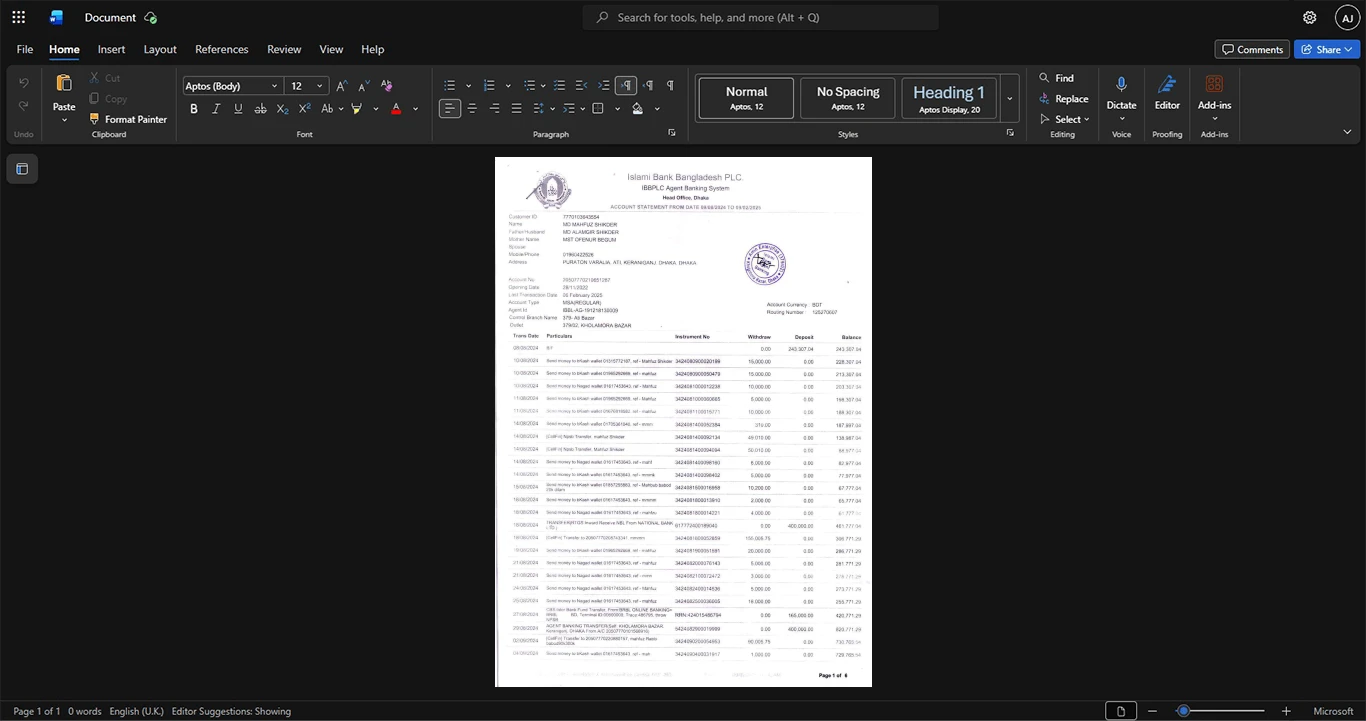Open the Editor proofing tool
The height and width of the screenshot is (721, 1366).
[x=1167, y=94]
